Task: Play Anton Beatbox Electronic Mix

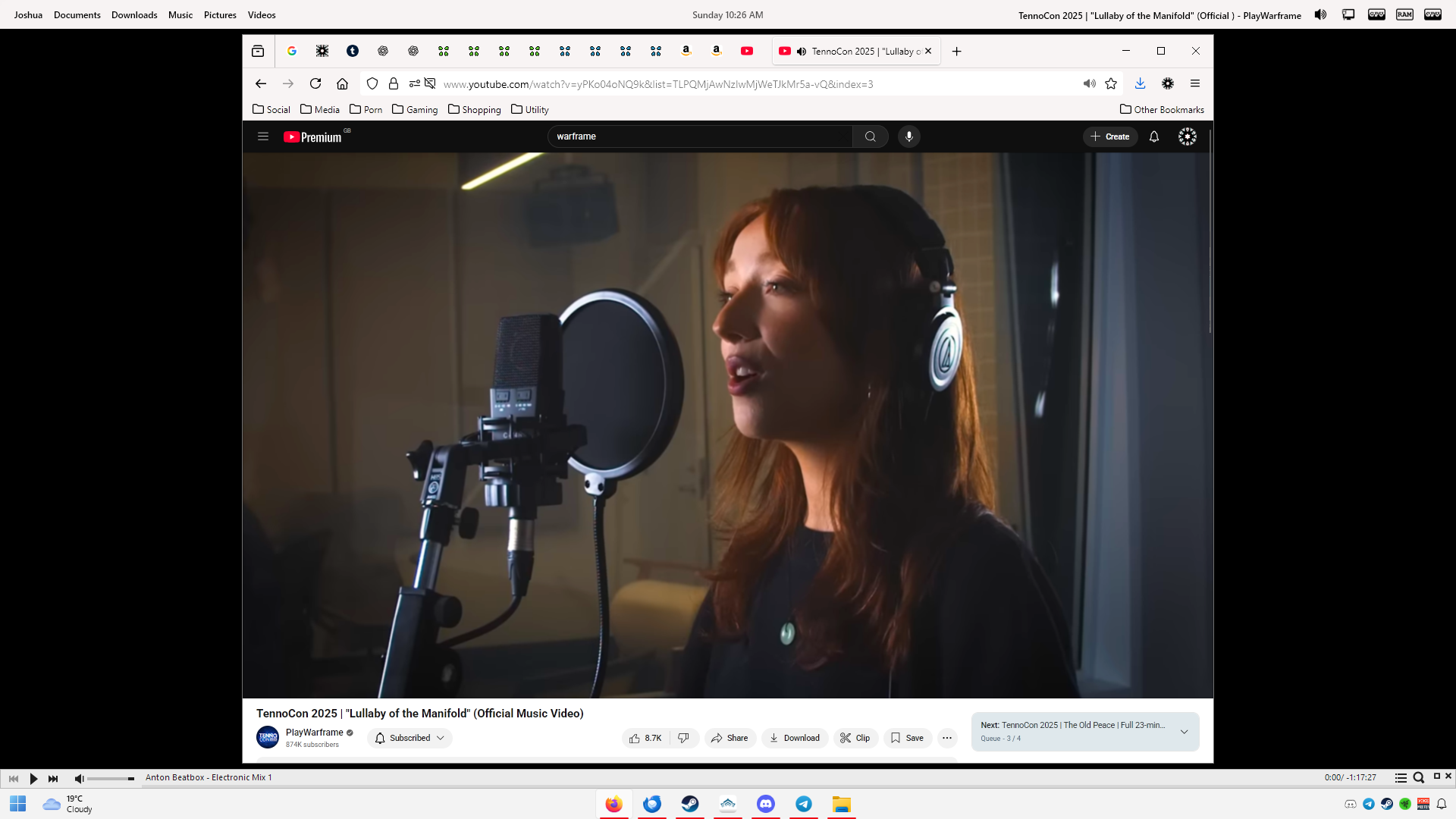Action: click(33, 778)
